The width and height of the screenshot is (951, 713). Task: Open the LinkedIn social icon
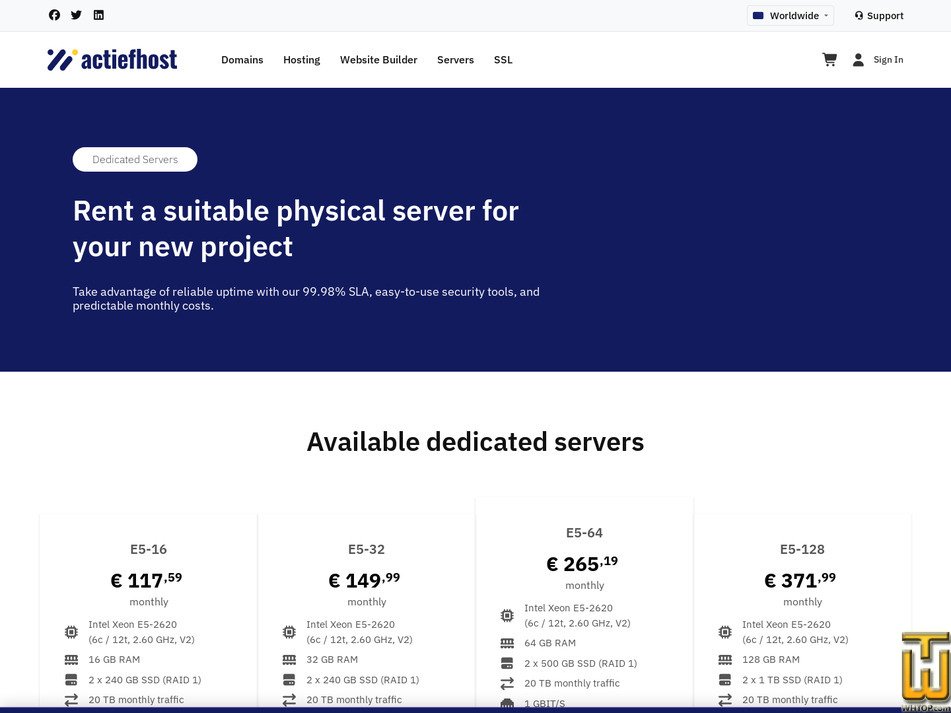98,15
